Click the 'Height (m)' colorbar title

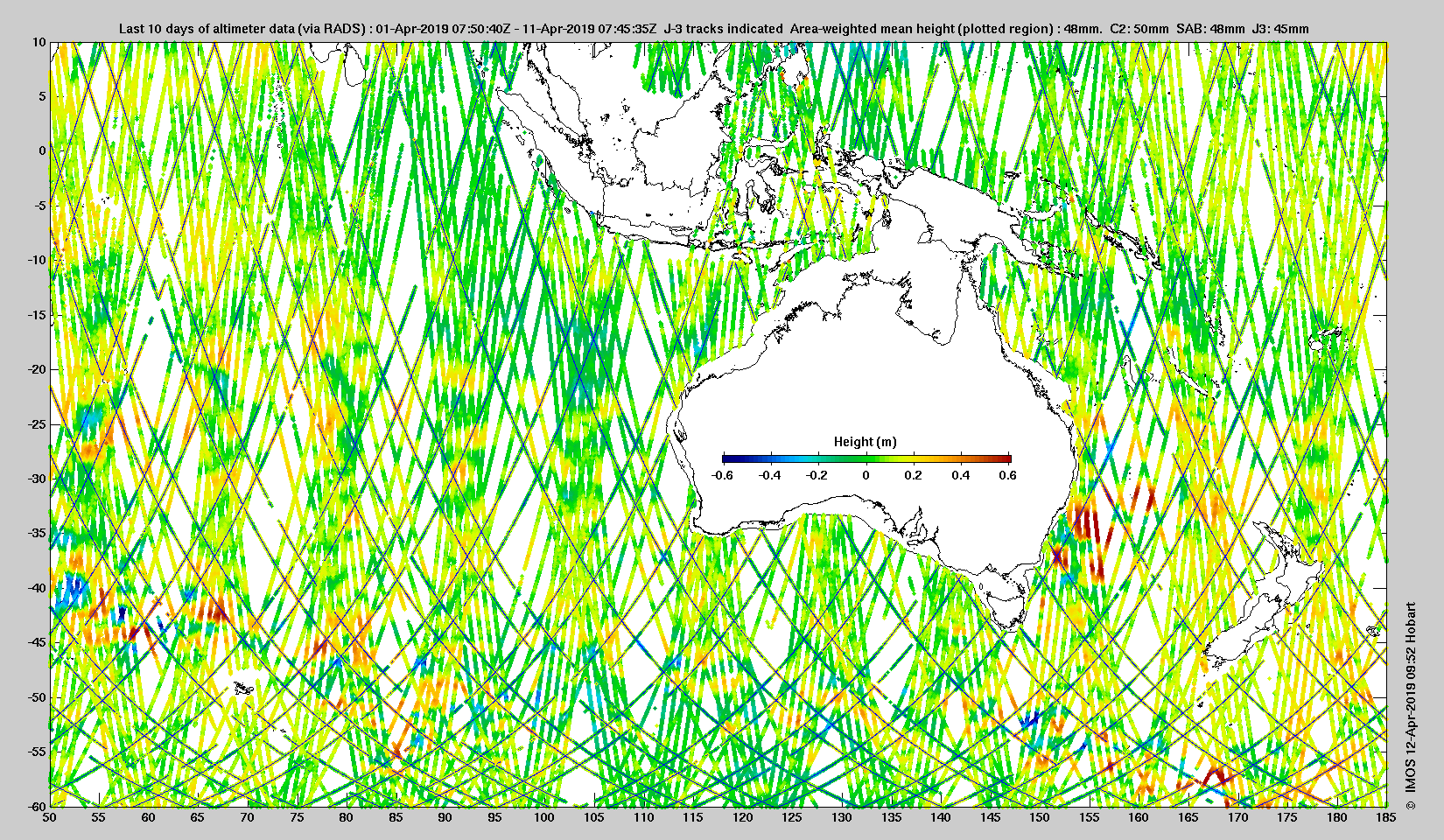pos(866,442)
